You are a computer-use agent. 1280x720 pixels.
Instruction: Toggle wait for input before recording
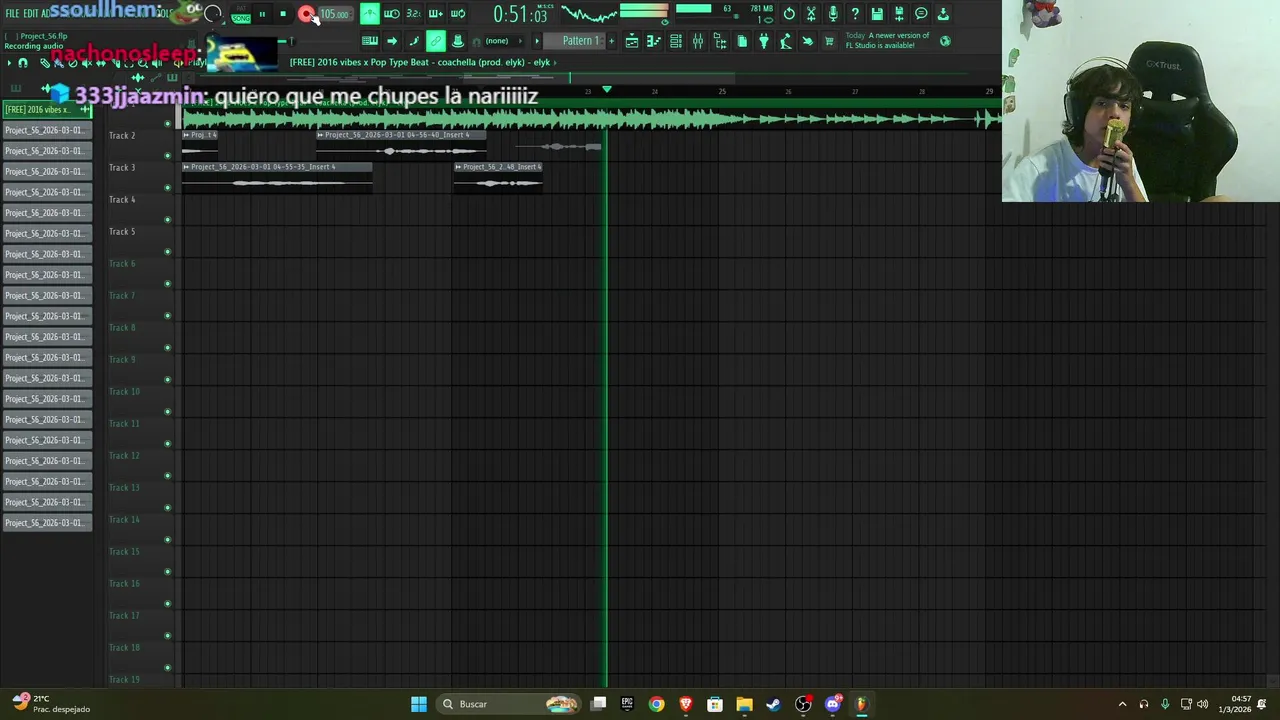[392, 14]
